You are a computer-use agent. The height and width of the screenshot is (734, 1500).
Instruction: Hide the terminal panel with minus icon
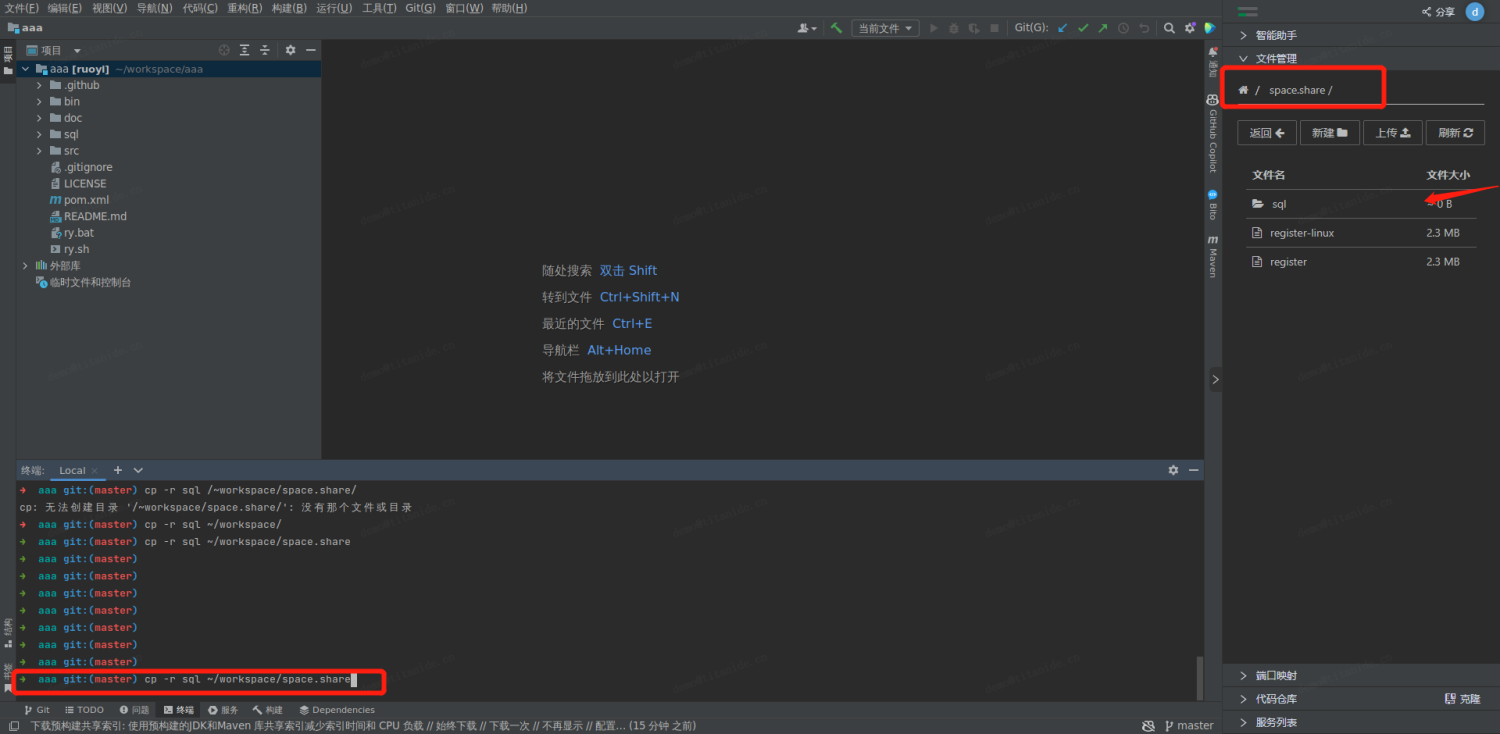pos(1194,470)
